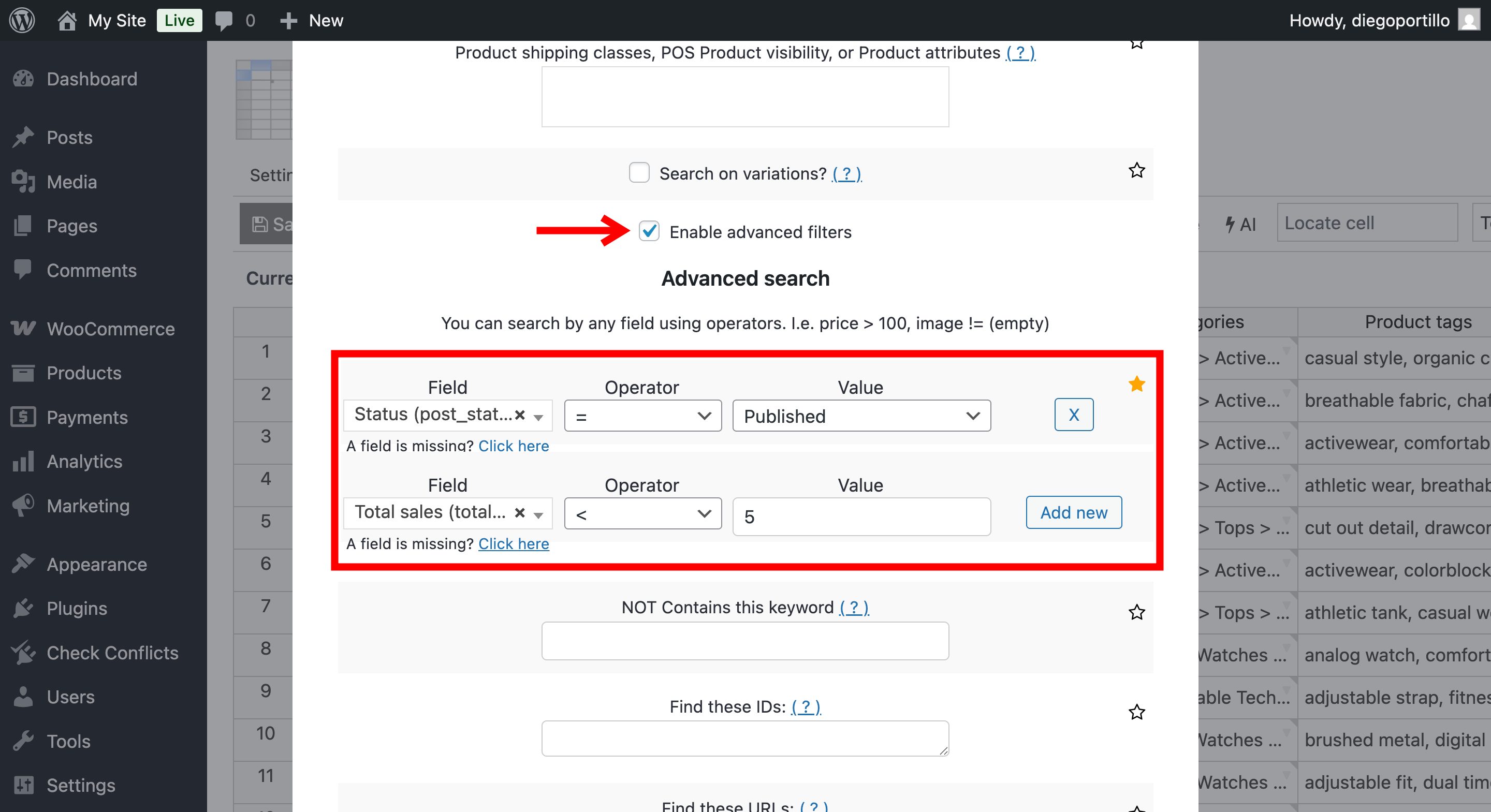Open the comments bubble icon in admin bar
Image resolution: width=1491 pixels, height=812 pixels.
pyautogui.click(x=224, y=20)
